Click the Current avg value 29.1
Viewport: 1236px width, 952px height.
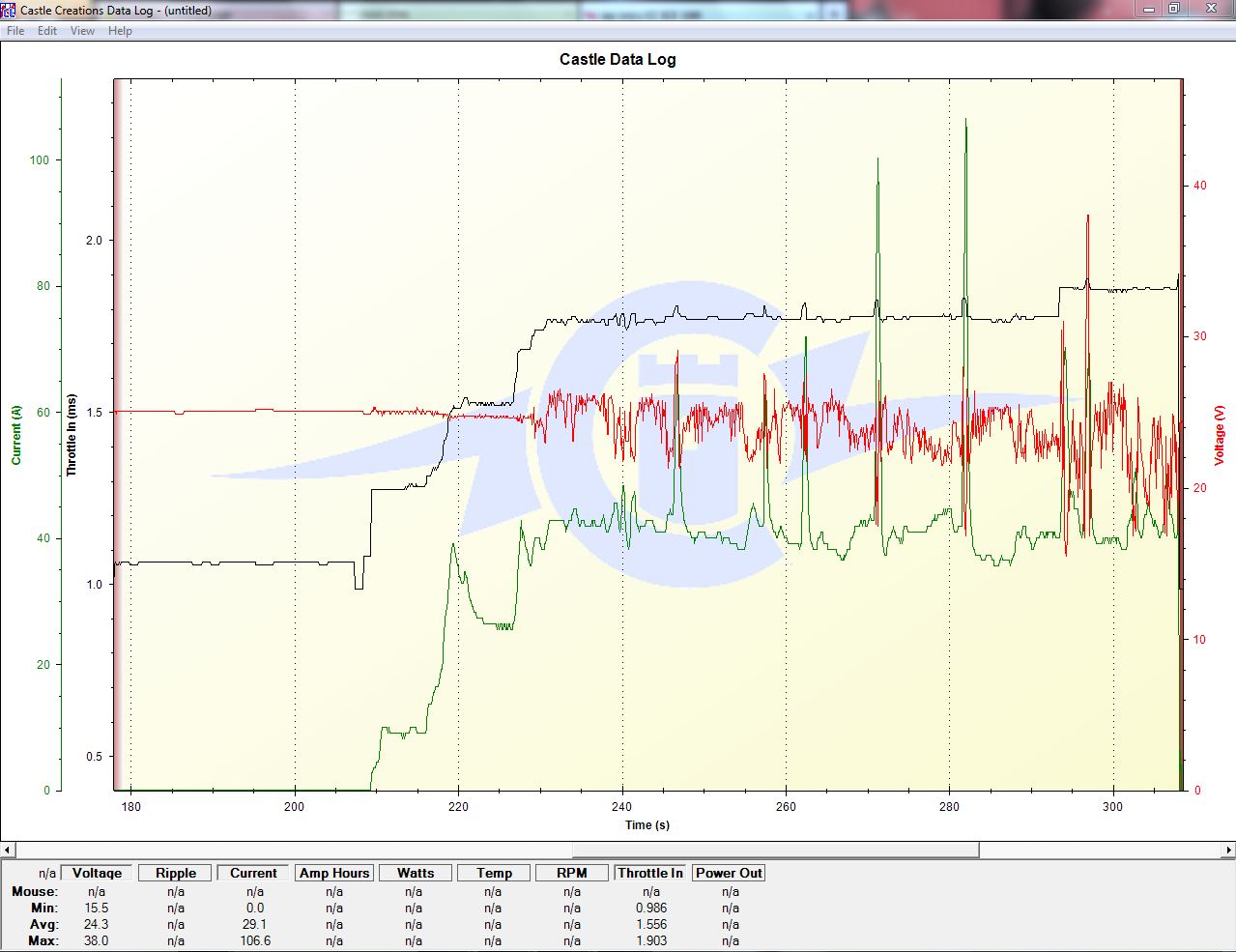(254, 924)
